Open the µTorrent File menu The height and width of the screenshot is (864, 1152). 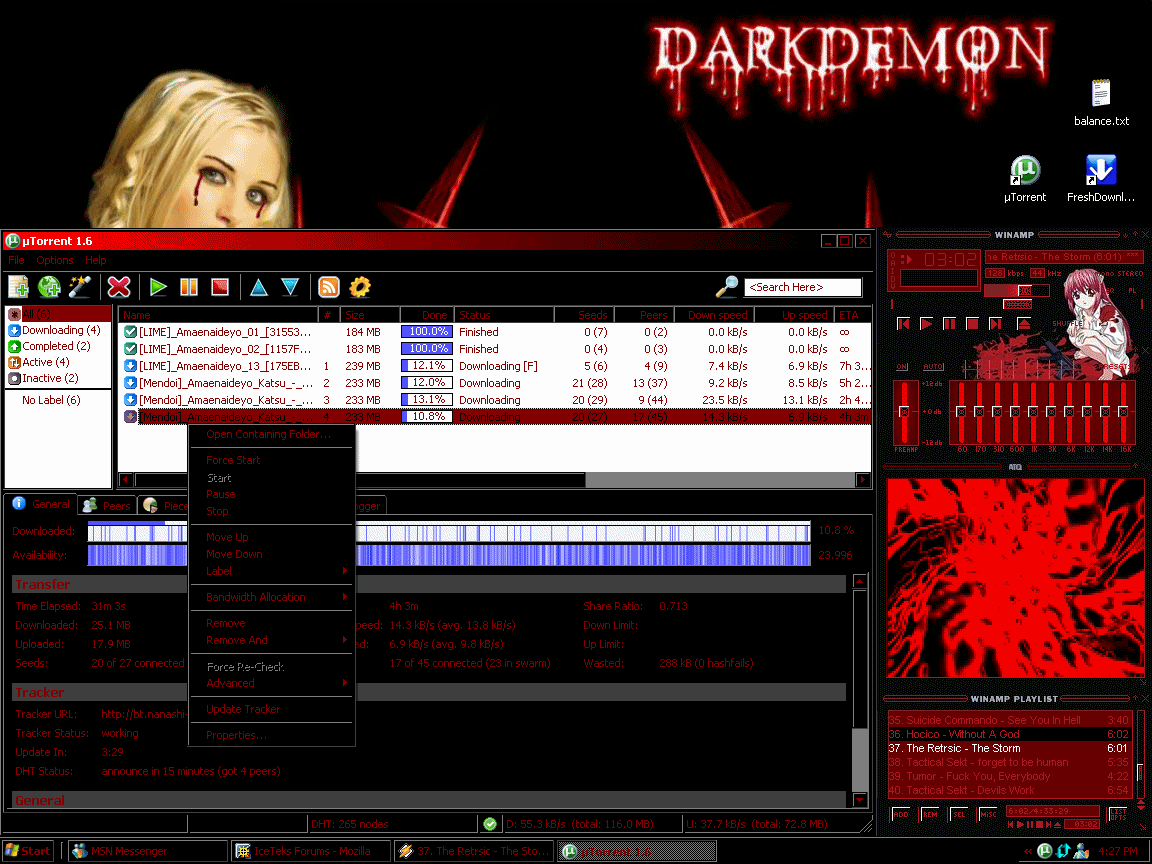tap(16, 260)
